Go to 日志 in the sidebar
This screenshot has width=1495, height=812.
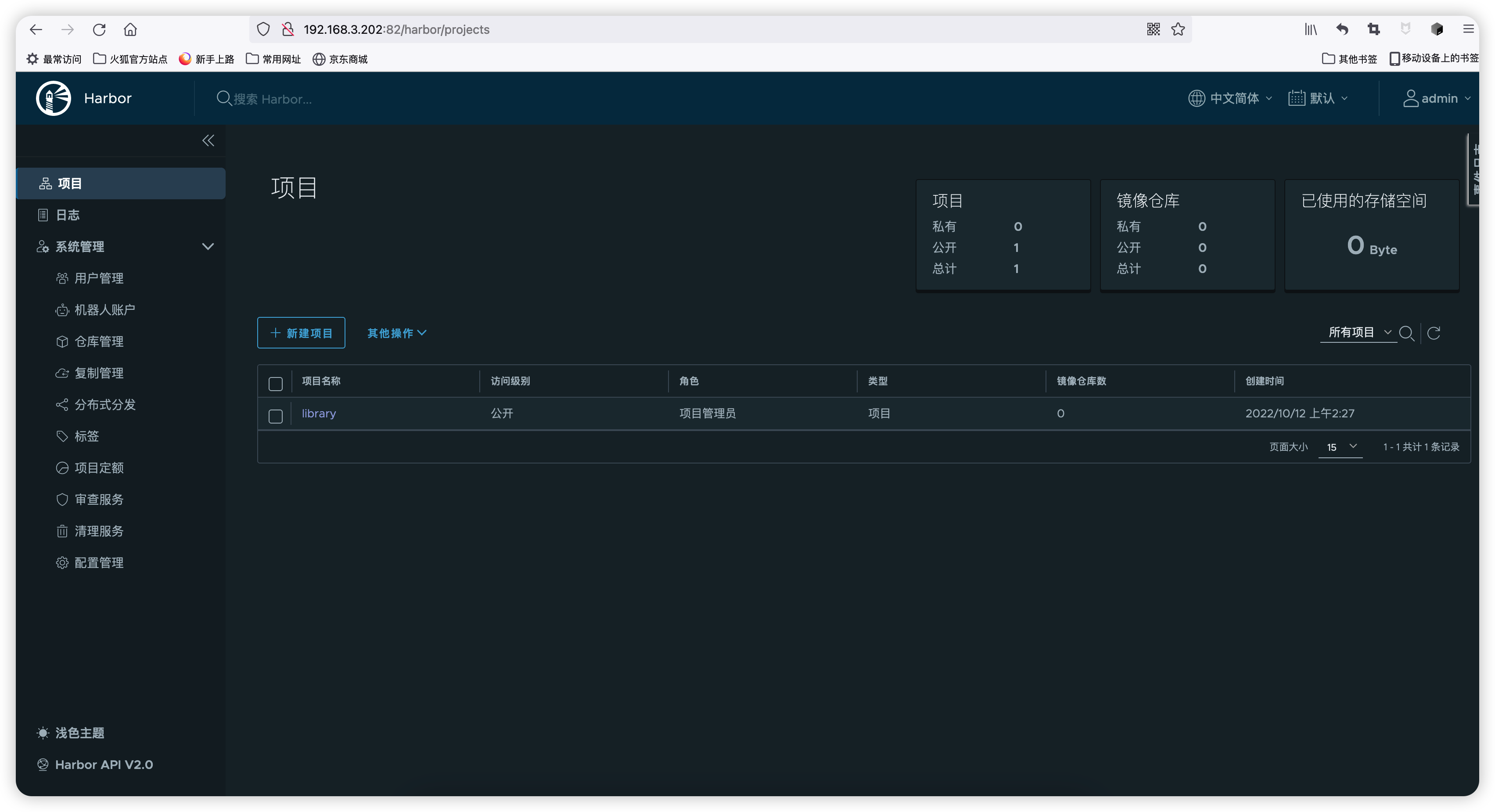coord(67,215)
